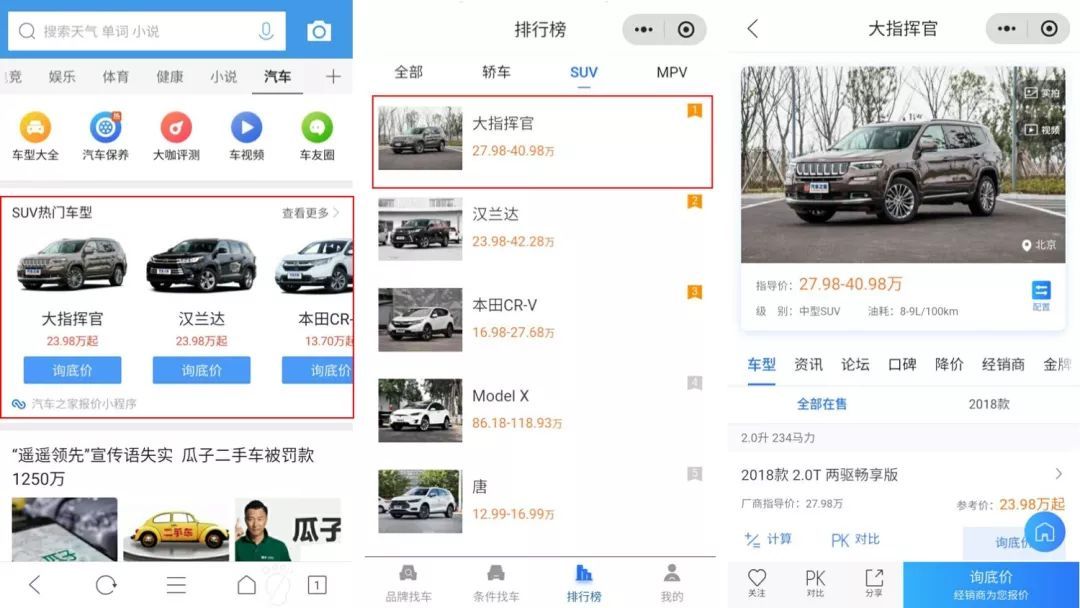Open 条件找车 bottom tab
This screenshot has width=1080, height=608.
(496, 583)
